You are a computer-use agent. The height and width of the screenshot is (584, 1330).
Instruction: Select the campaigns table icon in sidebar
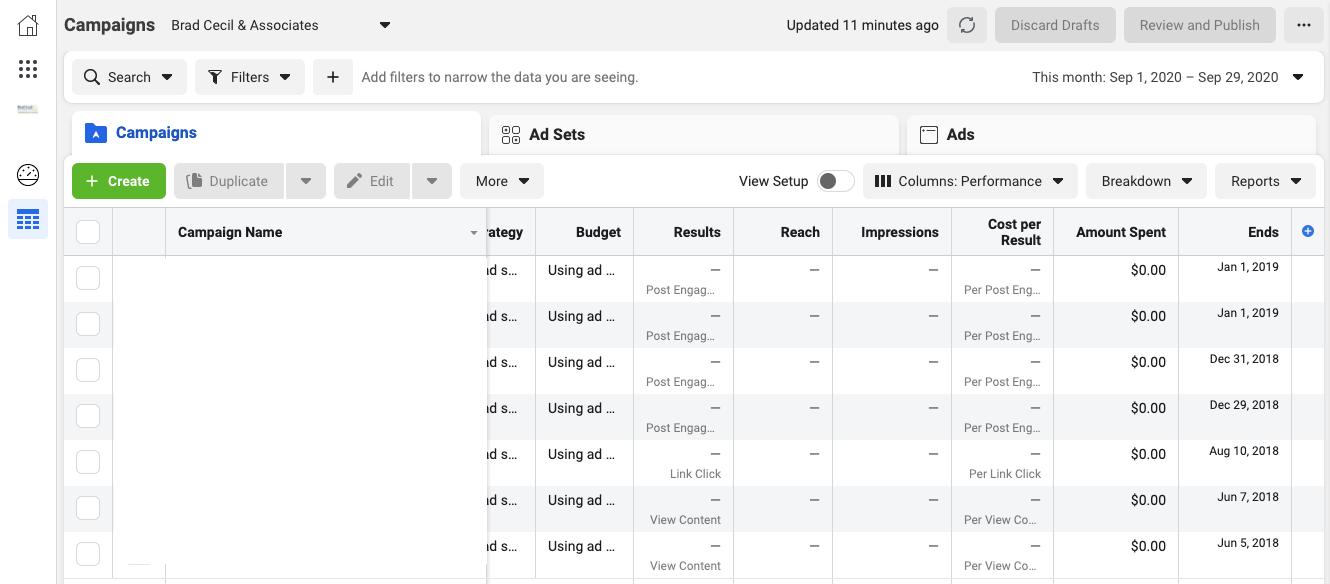(28, 219)
